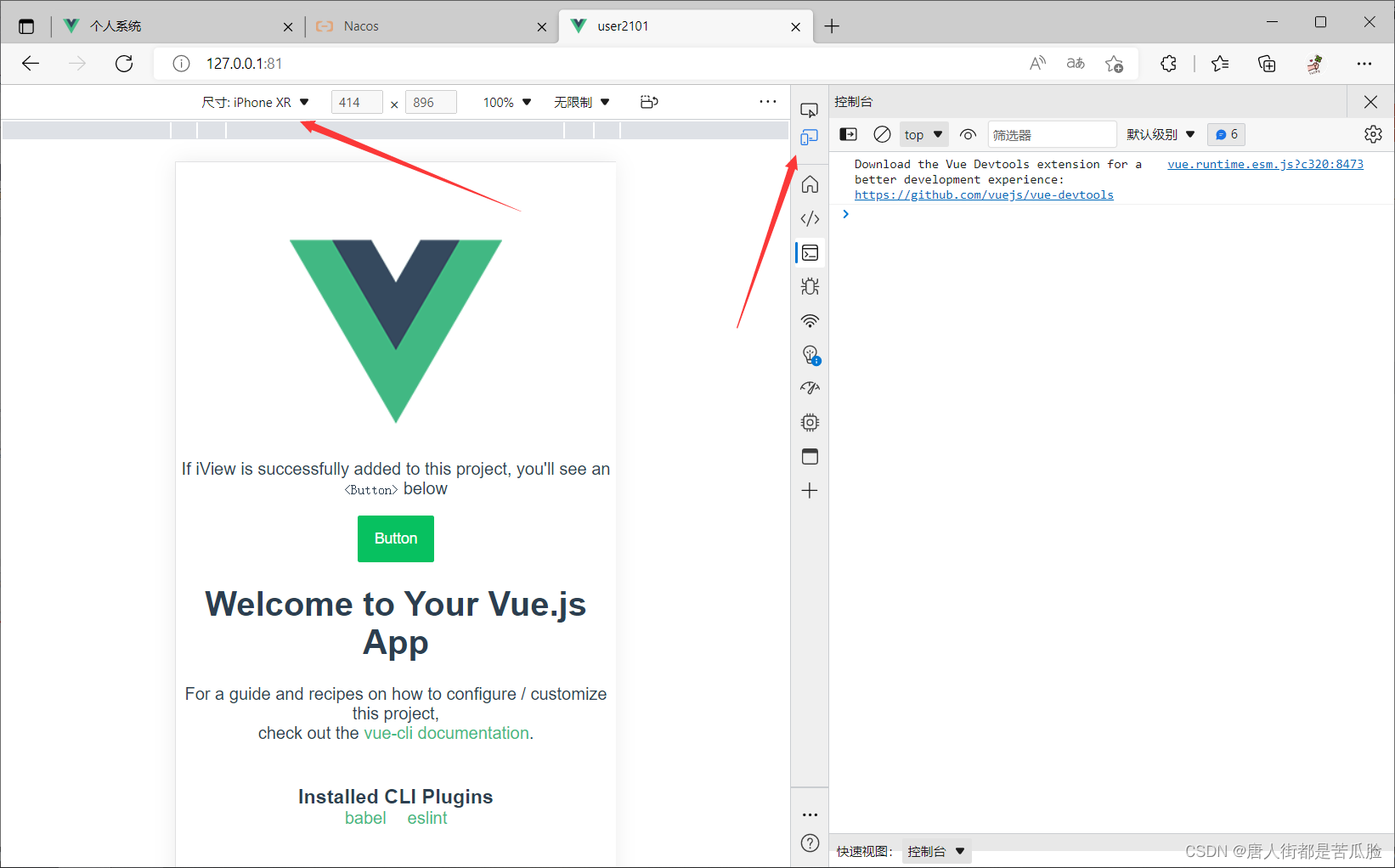Close the 个人系统 tab
The image size is (1395, 868).
[288, 27]
